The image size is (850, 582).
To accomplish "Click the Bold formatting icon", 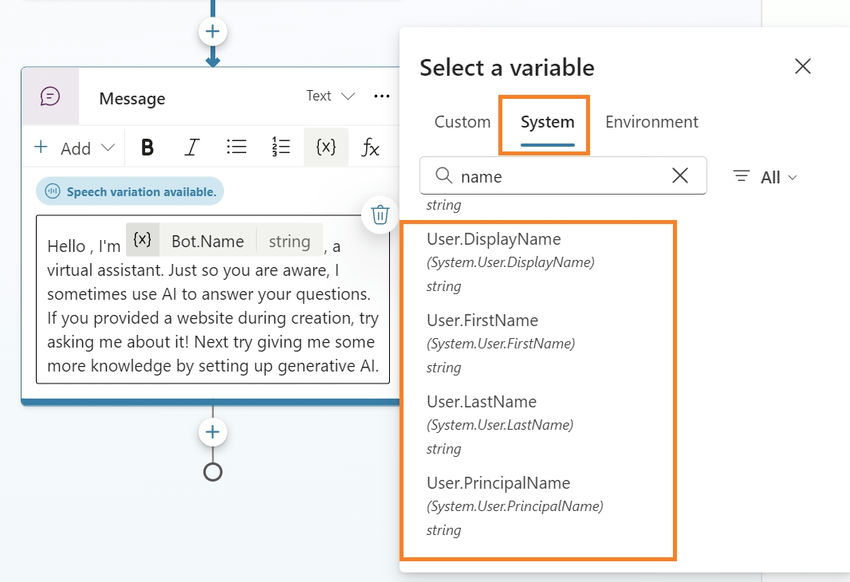I will pyautogui.click(x=148, y=148).
